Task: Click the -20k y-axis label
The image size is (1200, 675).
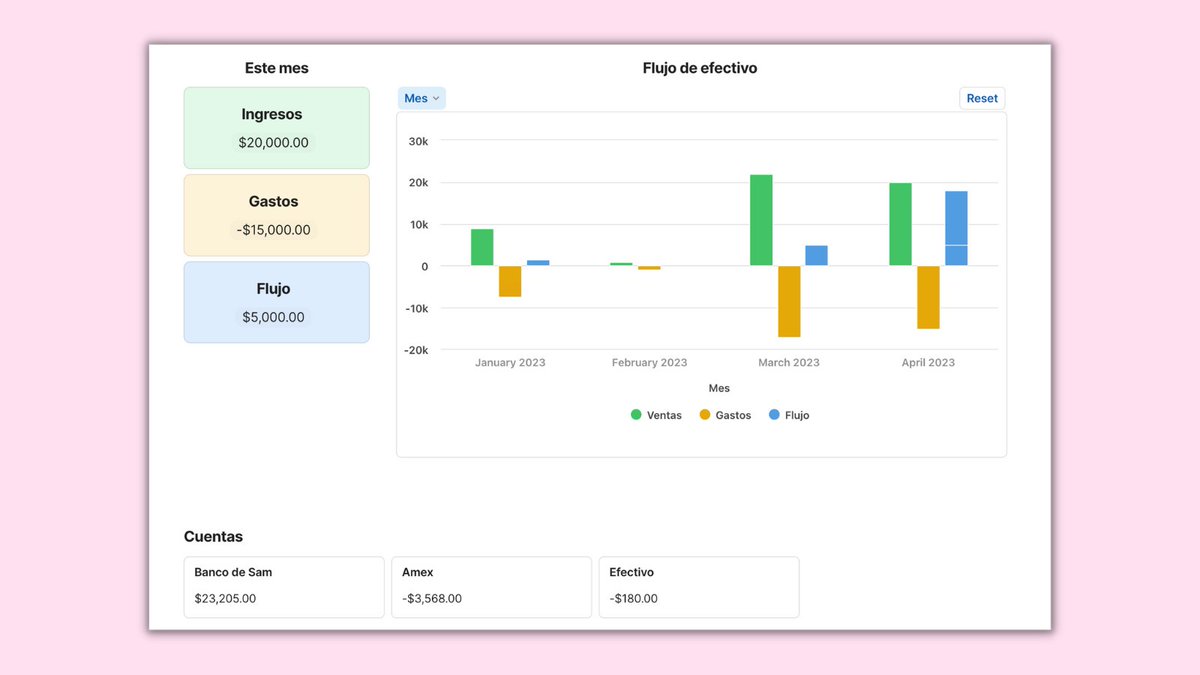Action: coord(416,350)
